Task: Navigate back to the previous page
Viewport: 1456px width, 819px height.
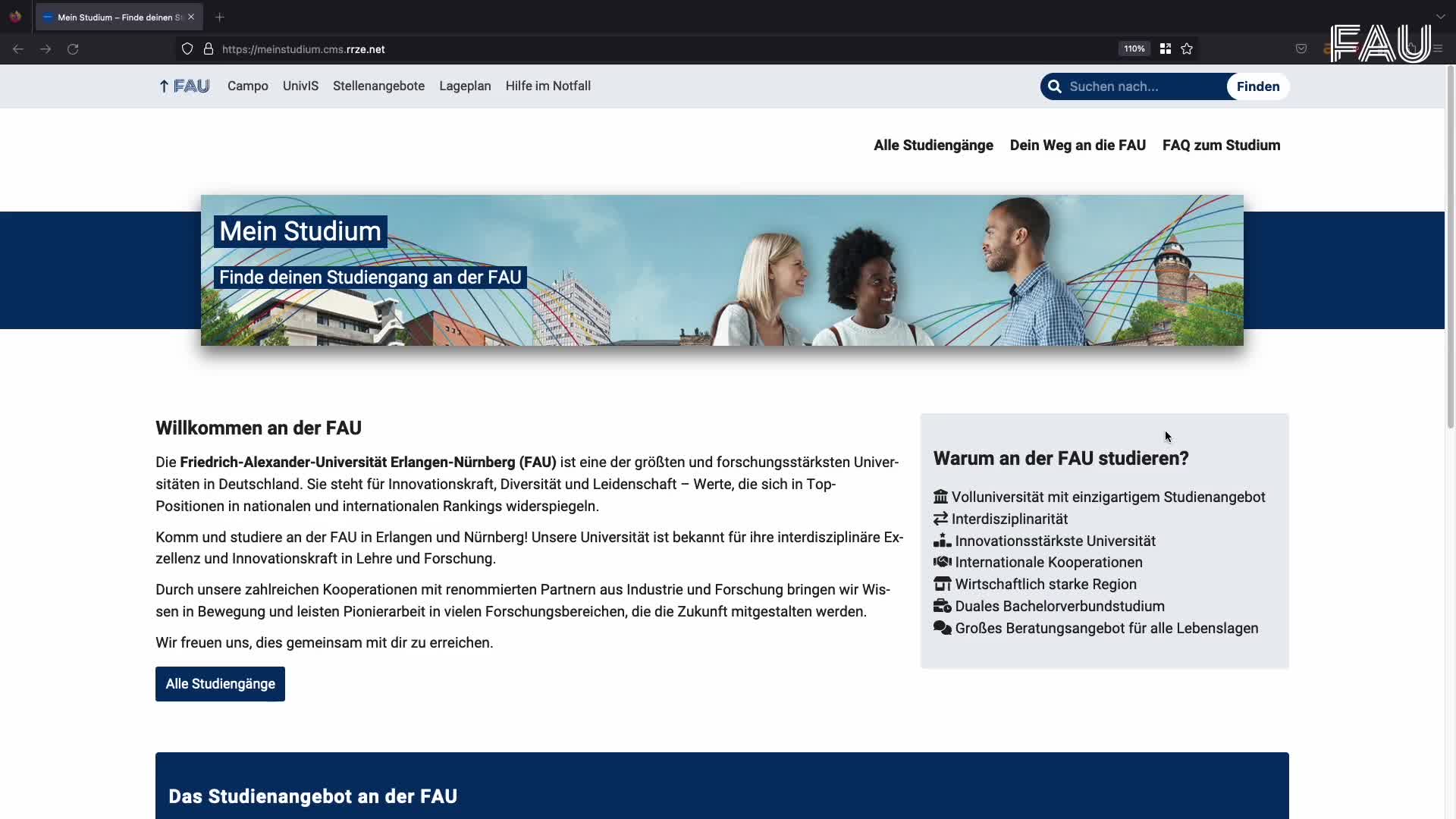Action: click(17, 49)
